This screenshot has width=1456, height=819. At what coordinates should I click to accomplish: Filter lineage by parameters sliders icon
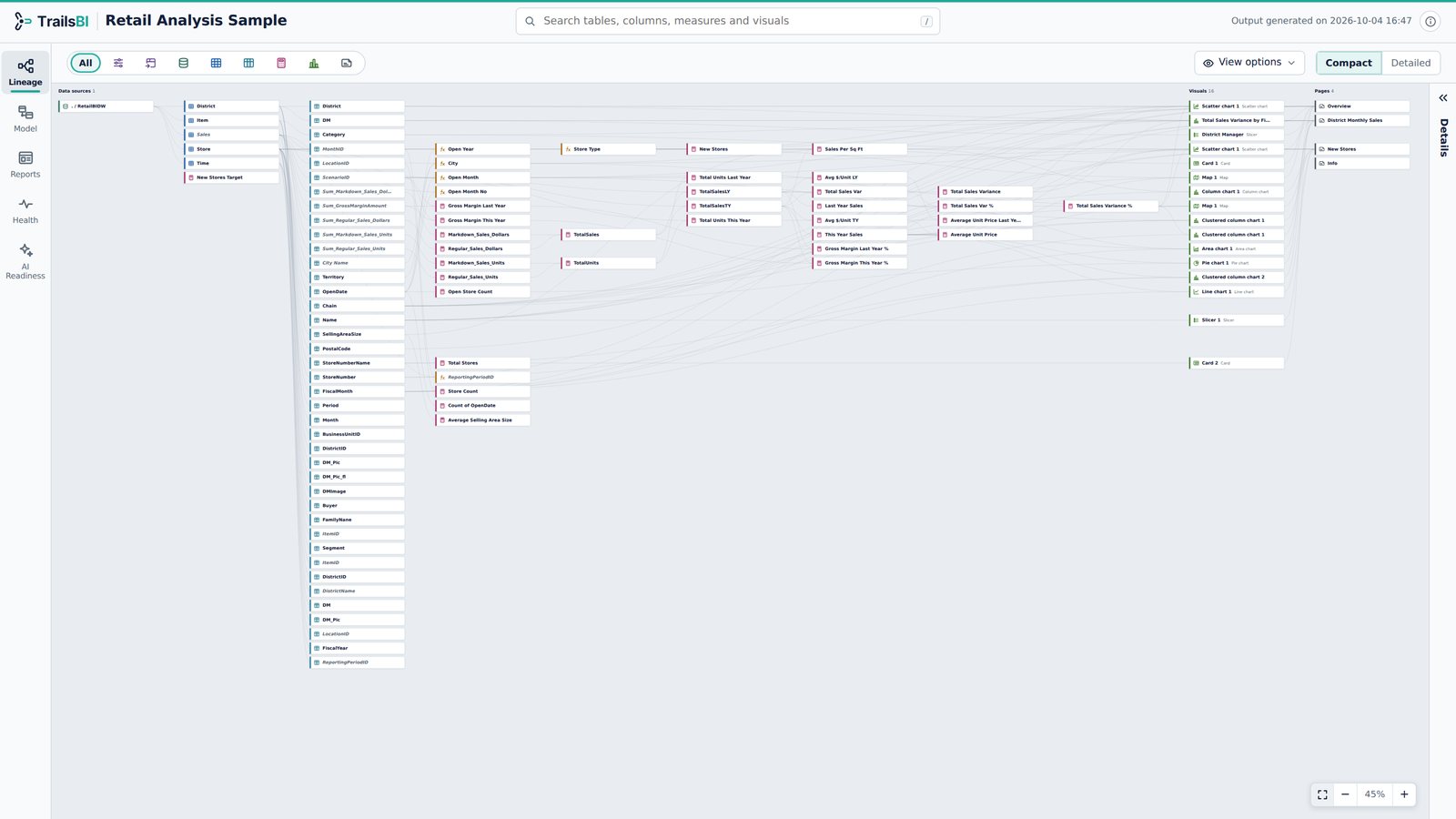click(x=118, y=63)
